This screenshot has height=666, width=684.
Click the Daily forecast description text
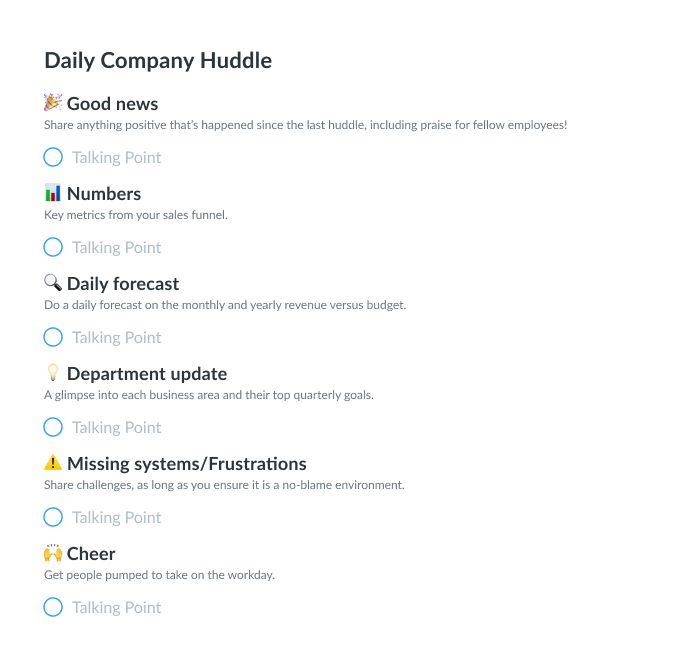point(225,305)
